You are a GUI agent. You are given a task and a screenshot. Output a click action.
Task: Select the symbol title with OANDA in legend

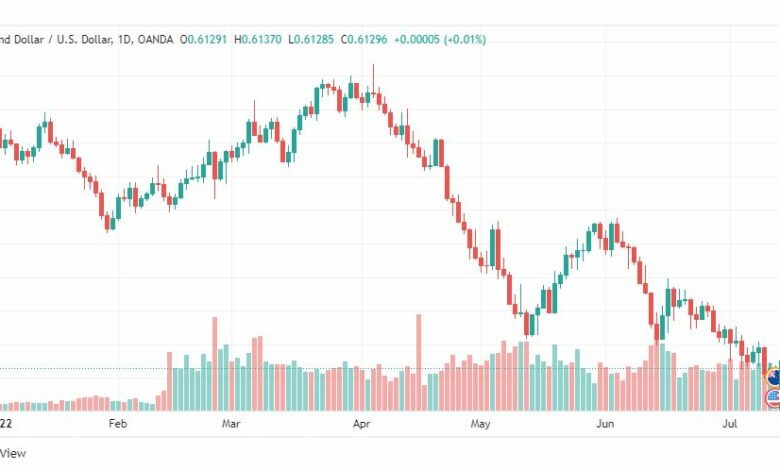87,39
